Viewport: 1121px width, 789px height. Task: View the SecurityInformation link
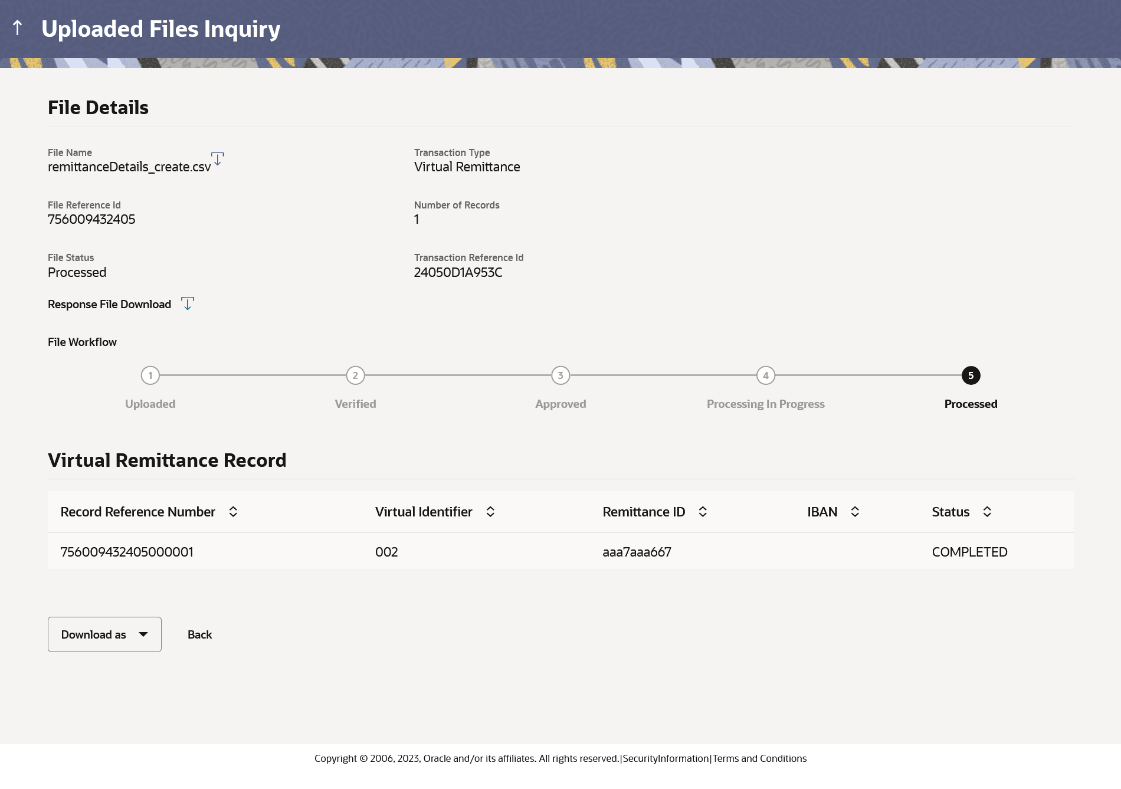(664, 758)
